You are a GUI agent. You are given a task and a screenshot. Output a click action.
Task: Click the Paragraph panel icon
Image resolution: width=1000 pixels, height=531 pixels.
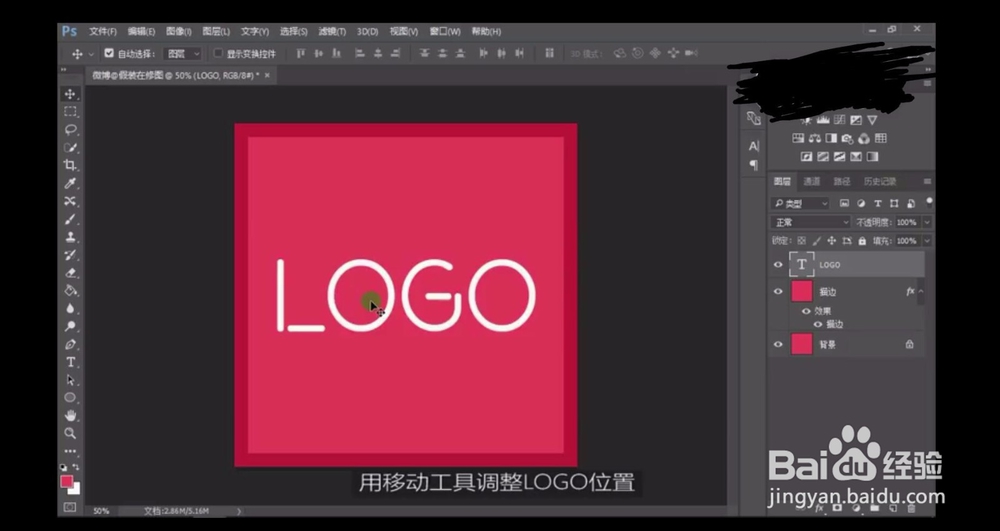pos(754,165)
